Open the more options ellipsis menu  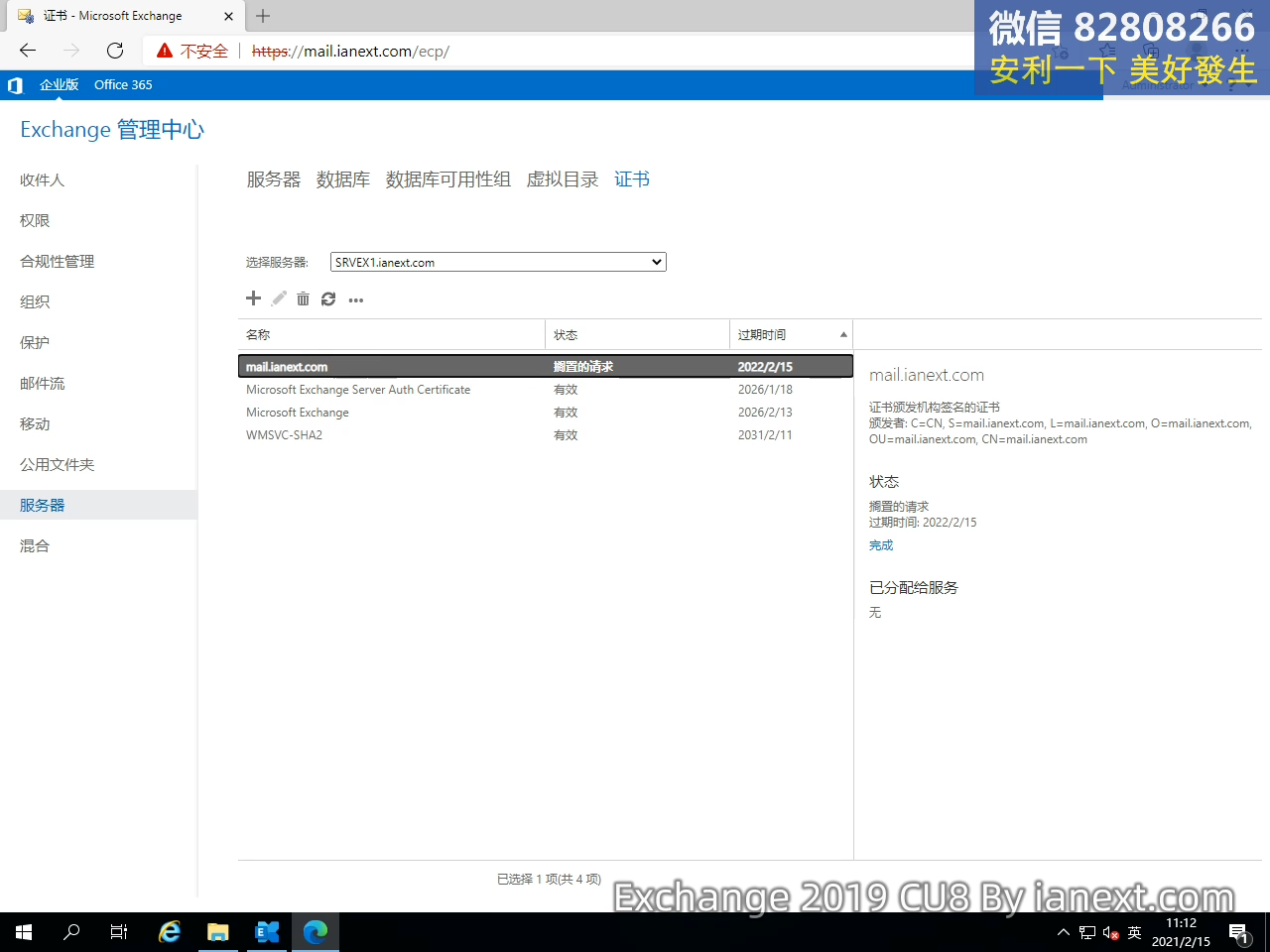(356, 299)
